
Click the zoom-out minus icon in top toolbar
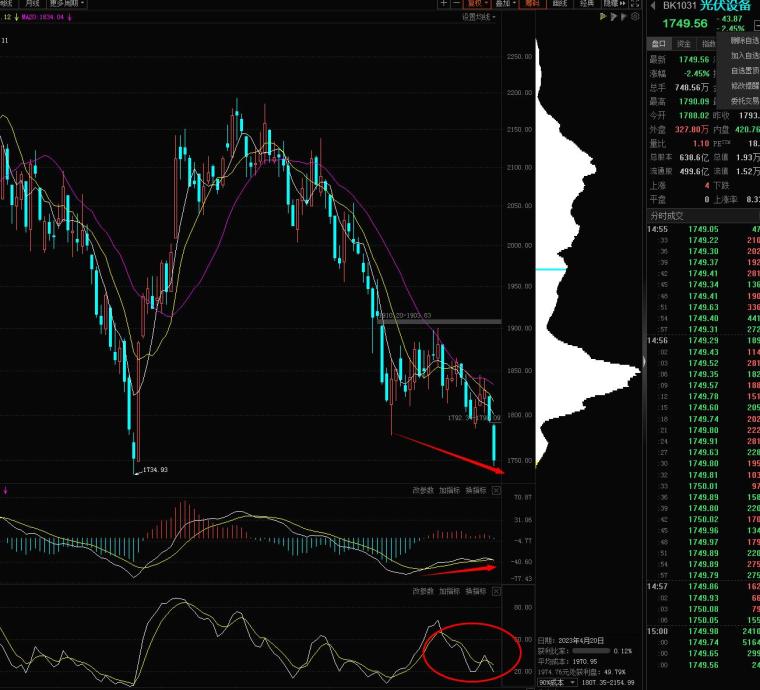pyautogui.click(x=456, y=4)
